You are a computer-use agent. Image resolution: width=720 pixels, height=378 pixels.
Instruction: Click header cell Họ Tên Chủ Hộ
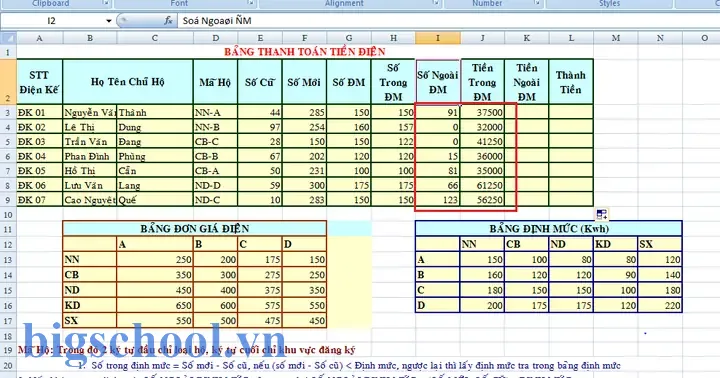(x=128, y=82)
